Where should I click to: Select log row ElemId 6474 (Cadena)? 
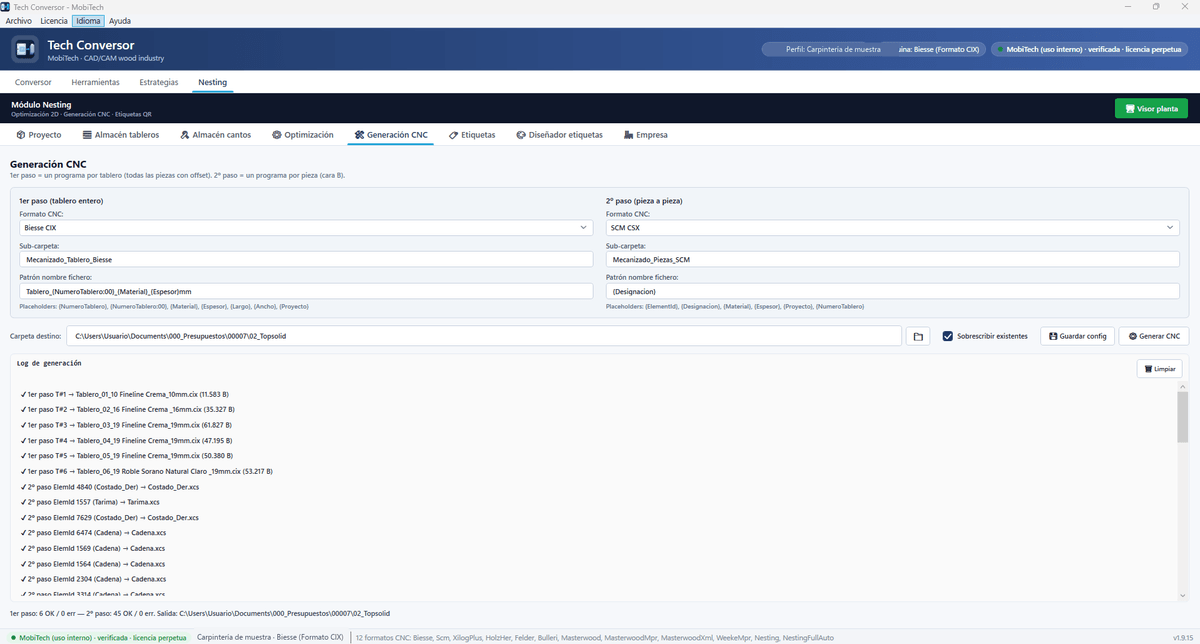click(93, 533)
